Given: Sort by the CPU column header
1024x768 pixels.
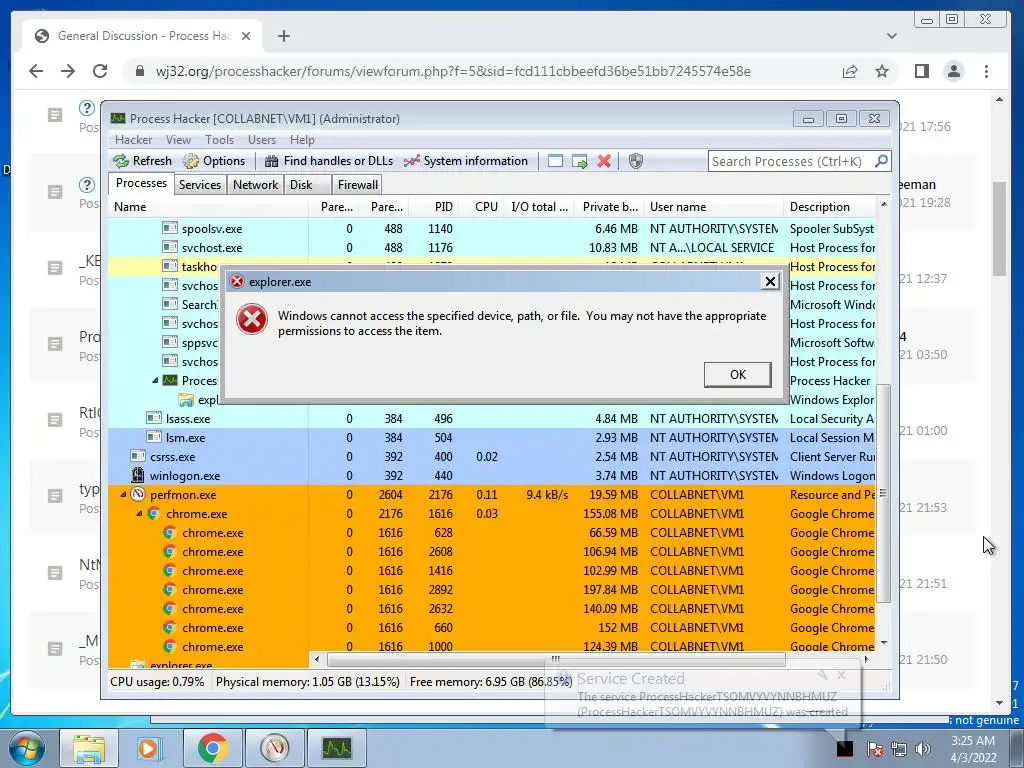Looking at the screenshot, I should (x=481, y=206).
